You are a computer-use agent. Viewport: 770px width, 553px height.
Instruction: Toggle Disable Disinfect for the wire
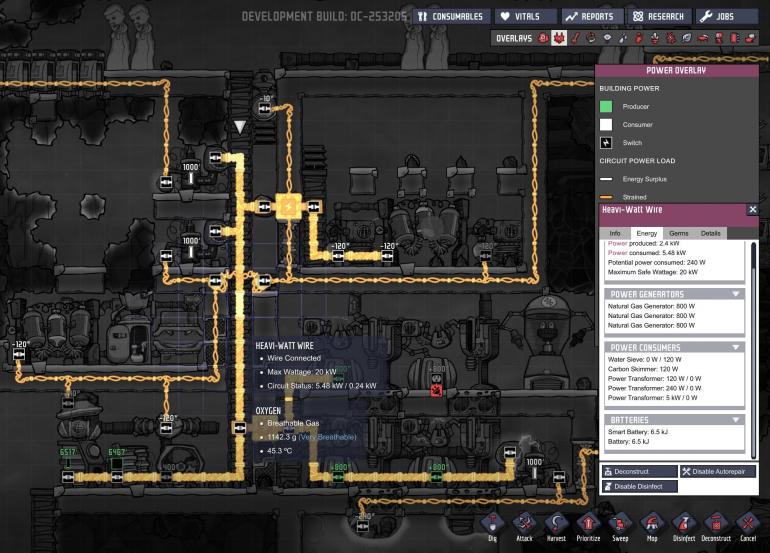[x=640, y=486]
